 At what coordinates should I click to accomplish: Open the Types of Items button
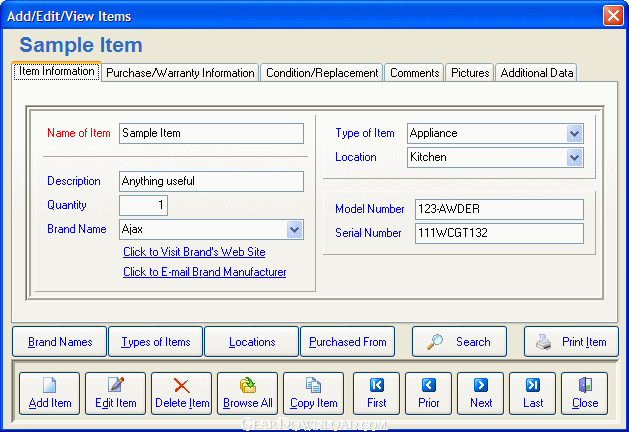pyautogui.click(x=156, y=342)
